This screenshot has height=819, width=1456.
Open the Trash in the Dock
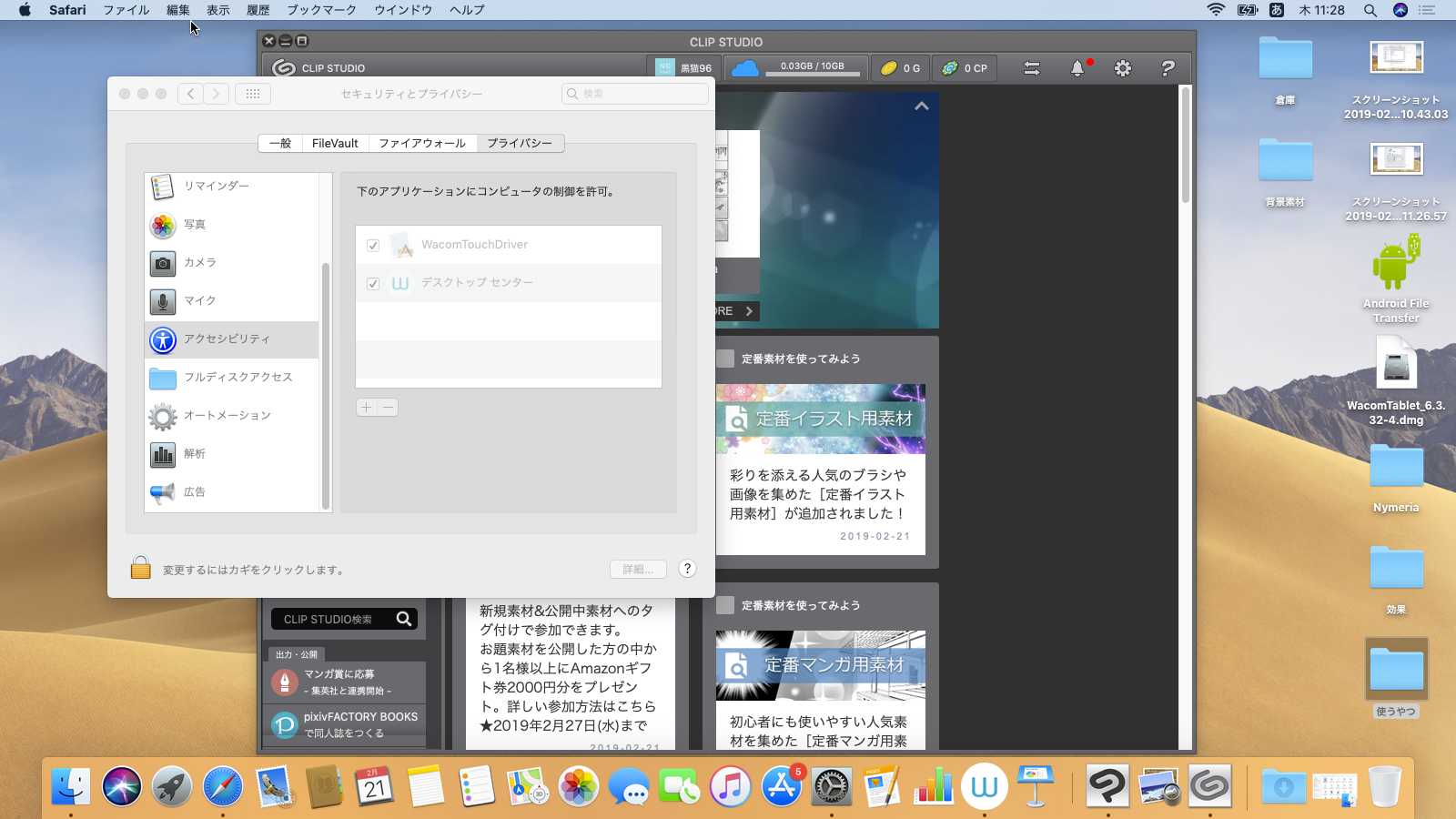coord(1384,785)
